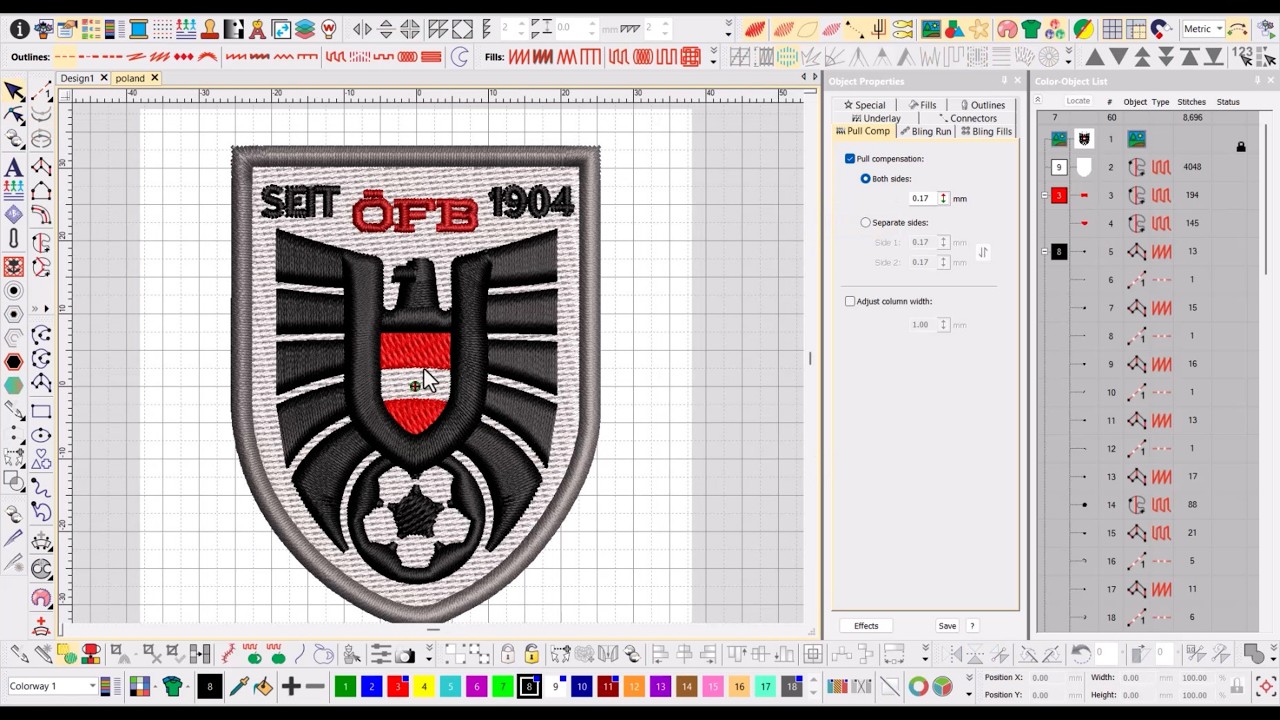Open the Outlines properties tab
Viewport: 1280px width, 720px height.
[x=982, y=105]
